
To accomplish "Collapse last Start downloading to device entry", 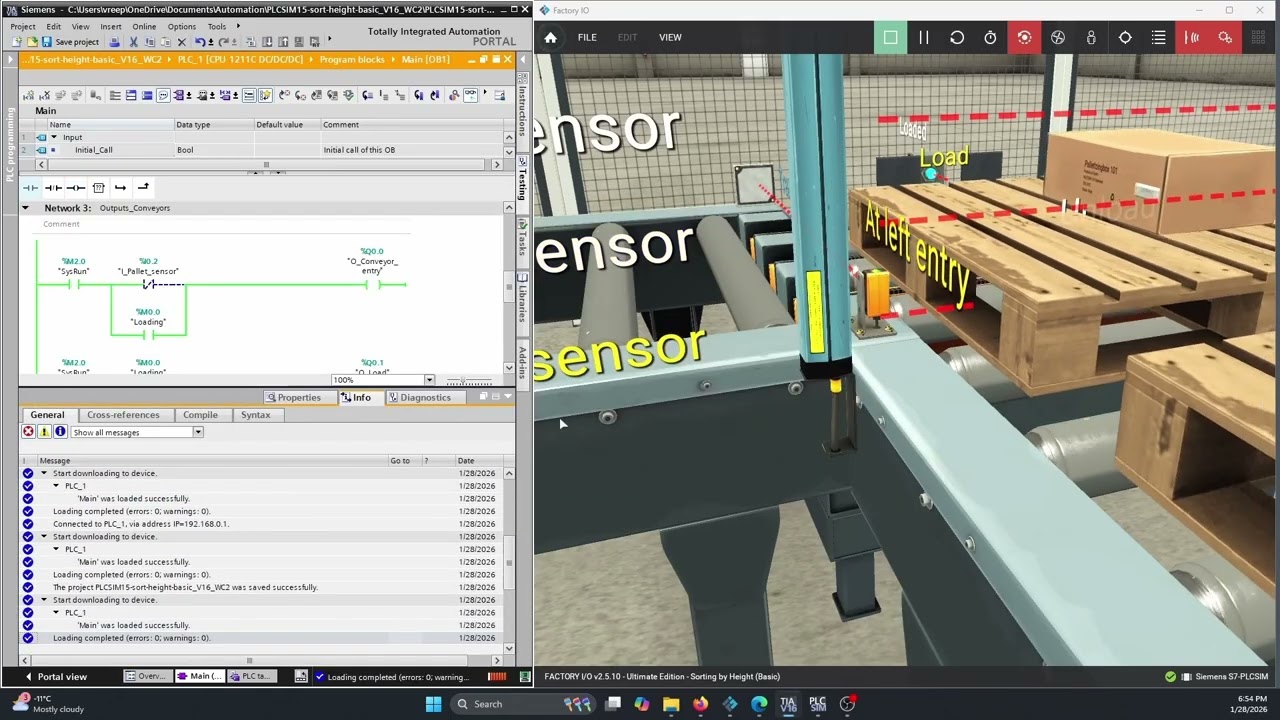I will (x=43, y=600).
